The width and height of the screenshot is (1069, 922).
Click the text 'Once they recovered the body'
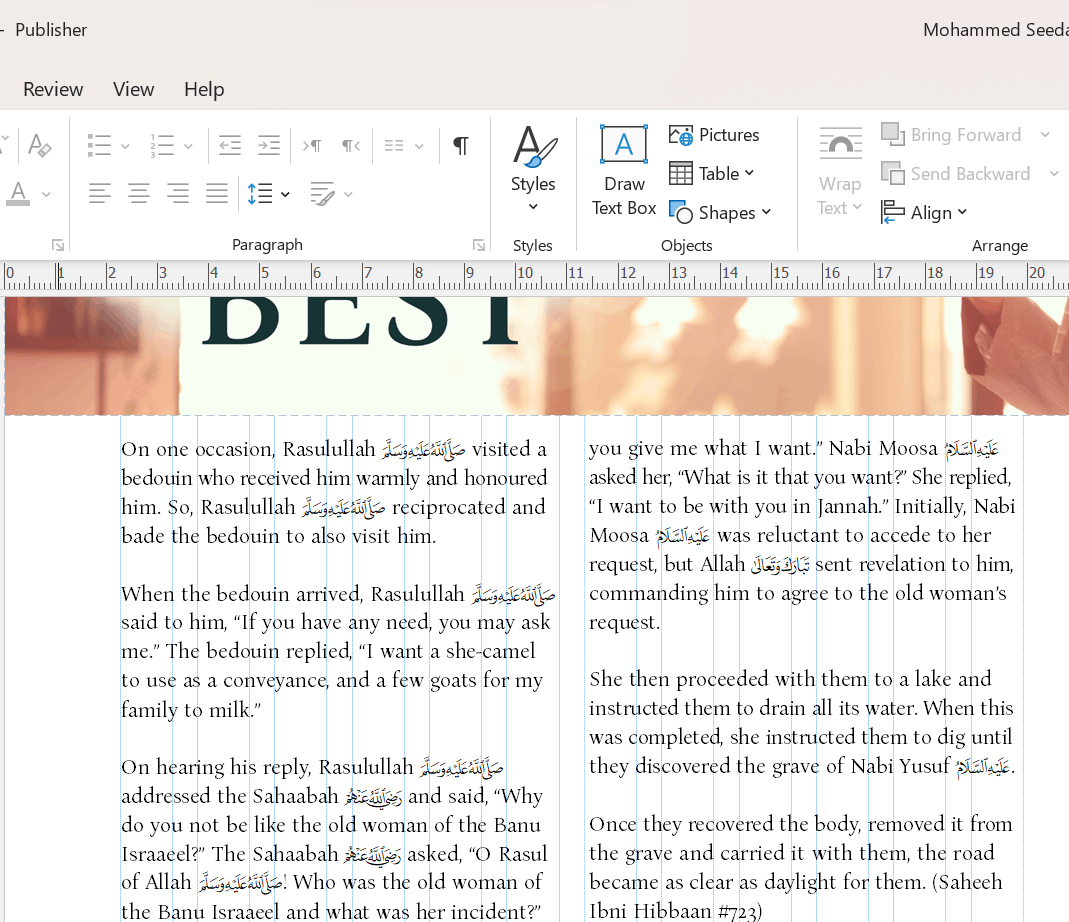(x=725, y=824)
